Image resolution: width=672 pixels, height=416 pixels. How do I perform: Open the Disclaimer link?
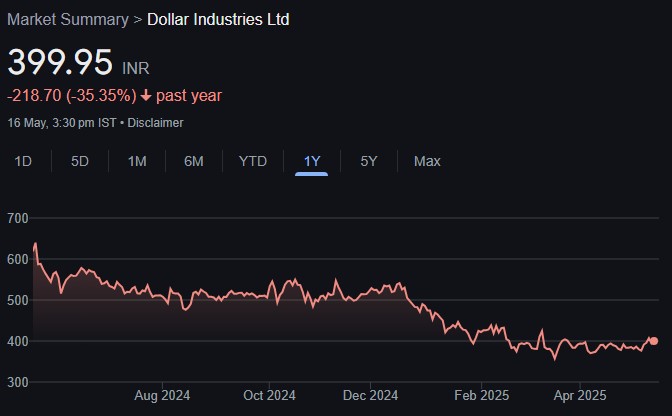(155, 123)
